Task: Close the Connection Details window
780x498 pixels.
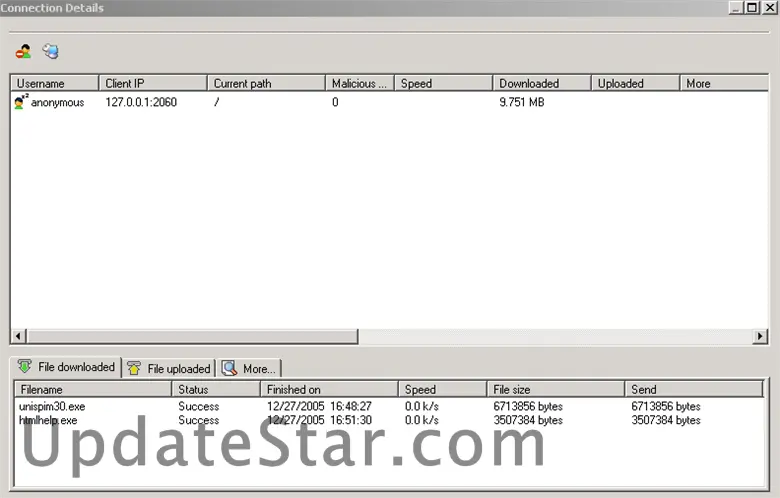Action: pyautogui.click(x=770, y=7)
